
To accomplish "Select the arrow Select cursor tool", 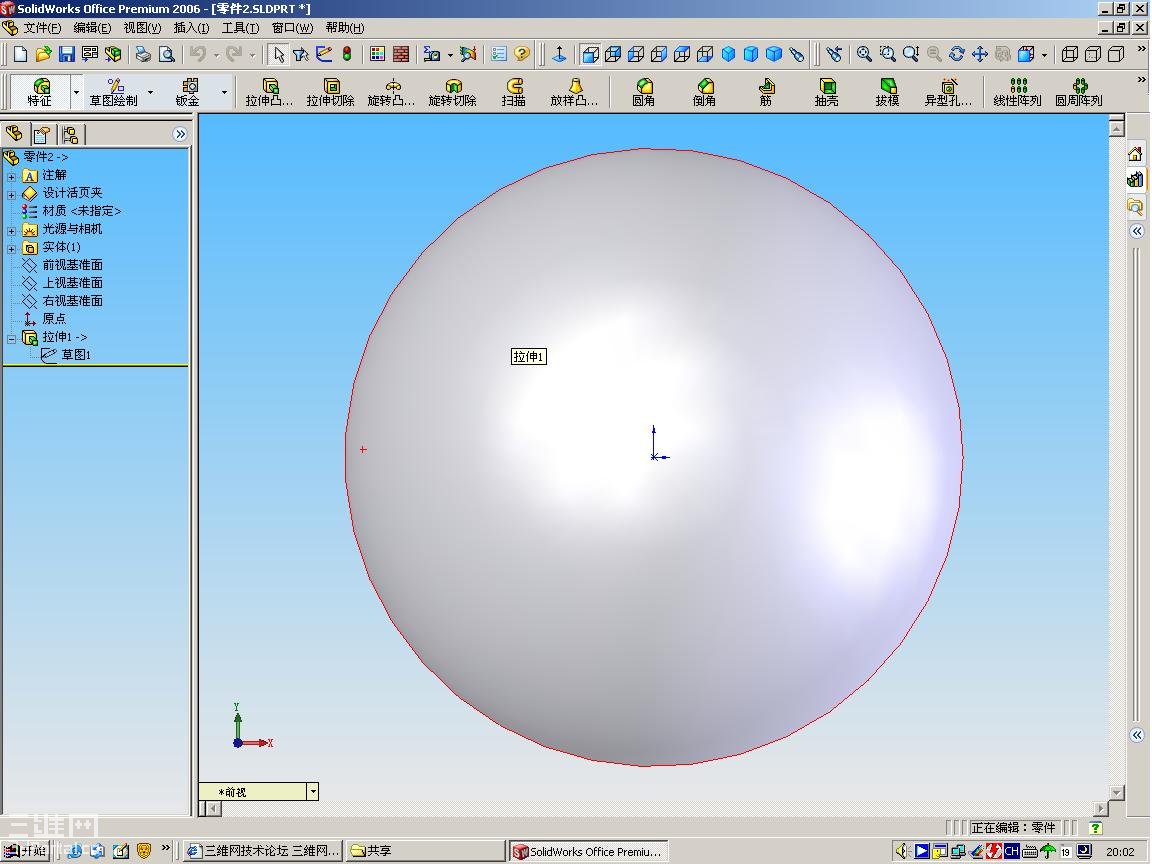I will [278, 54].
